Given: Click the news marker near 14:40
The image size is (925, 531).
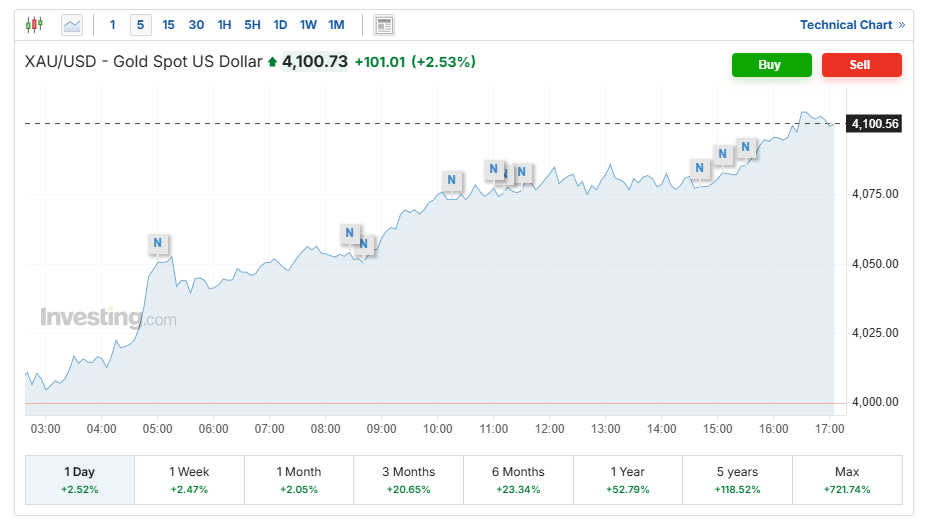Looking at the screenshot, I should click(700, 167).
